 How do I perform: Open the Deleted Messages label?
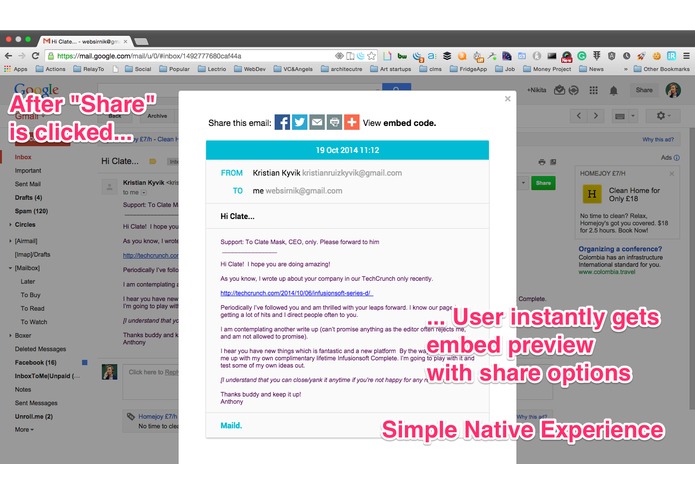pos(40,349)
